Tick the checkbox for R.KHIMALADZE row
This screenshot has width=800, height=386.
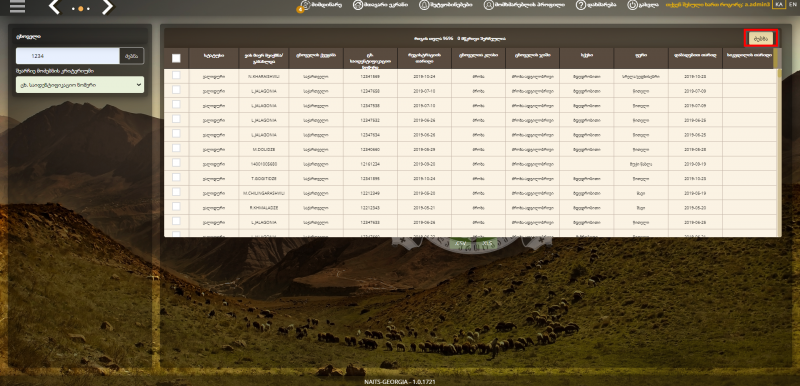coord(176,207)
